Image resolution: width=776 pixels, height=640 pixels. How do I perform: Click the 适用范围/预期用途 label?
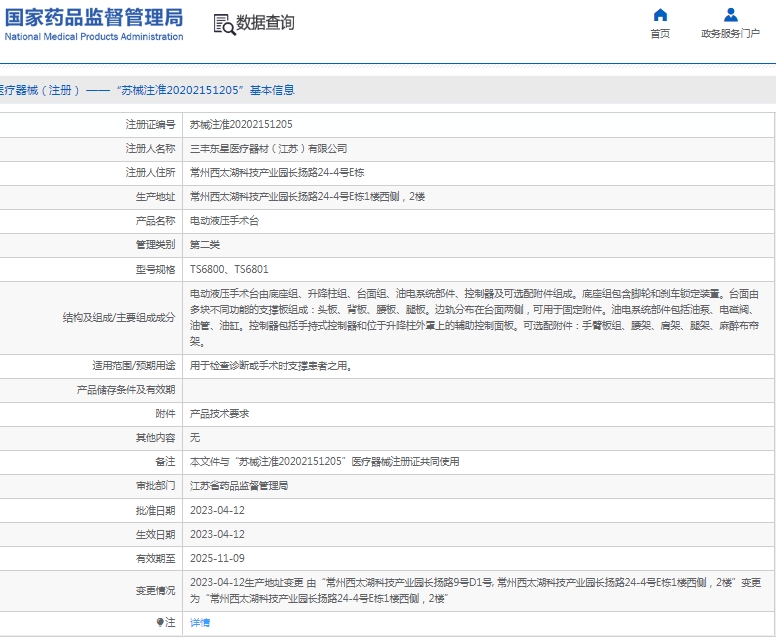[134, 366]
